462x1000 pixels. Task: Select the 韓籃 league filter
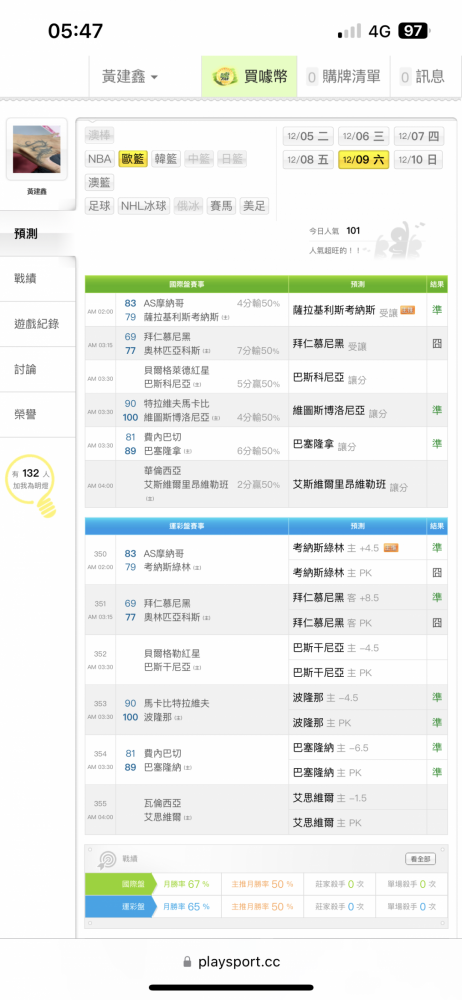tap(166, 159)
